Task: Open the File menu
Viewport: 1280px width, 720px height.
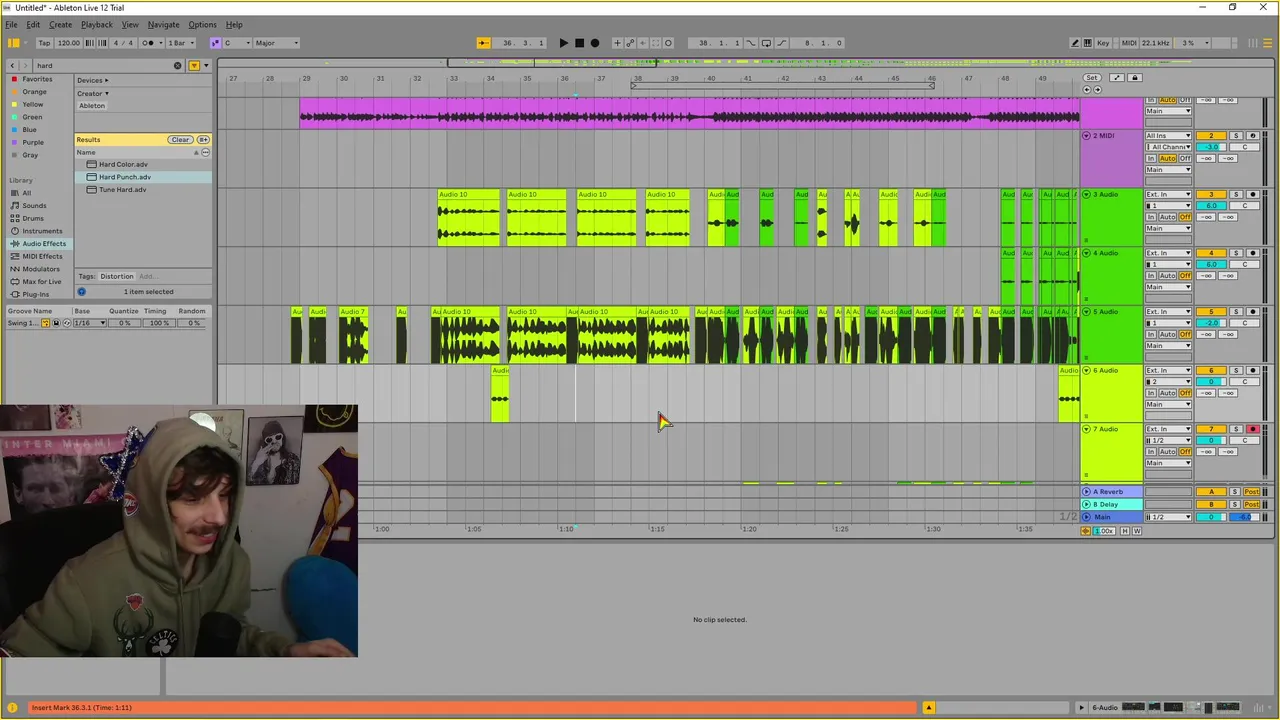Action: click(x=11, y=25)
